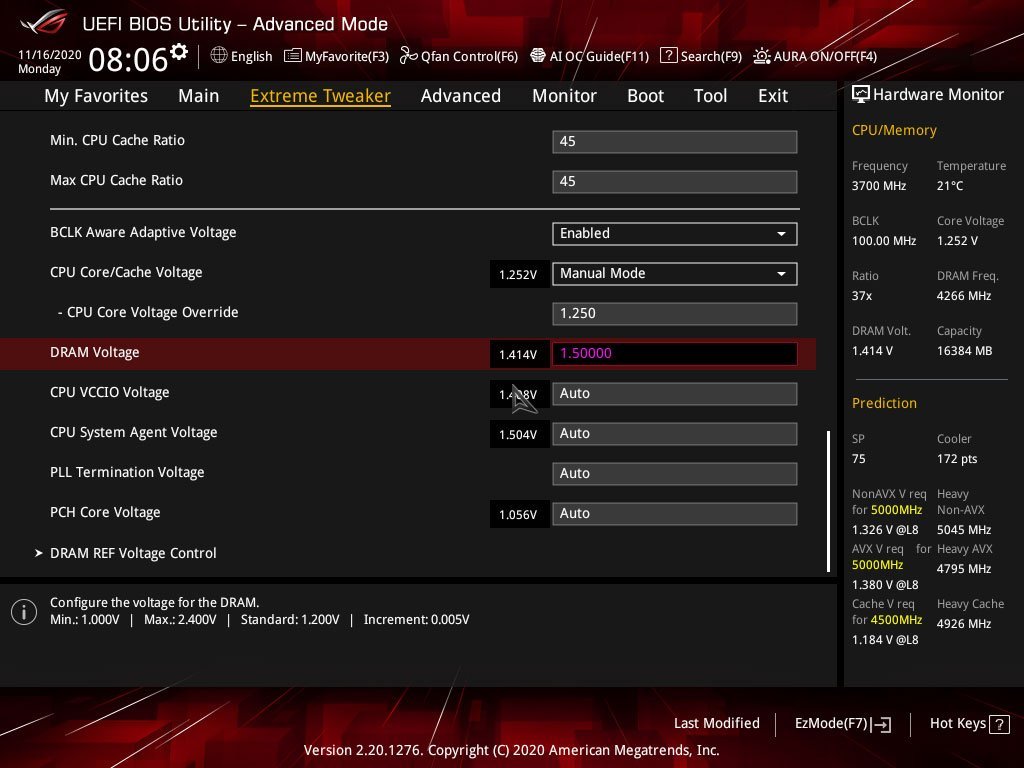Click the 1.504V System Agent readout
1024x768 pixels.
(x=518, y=434)
